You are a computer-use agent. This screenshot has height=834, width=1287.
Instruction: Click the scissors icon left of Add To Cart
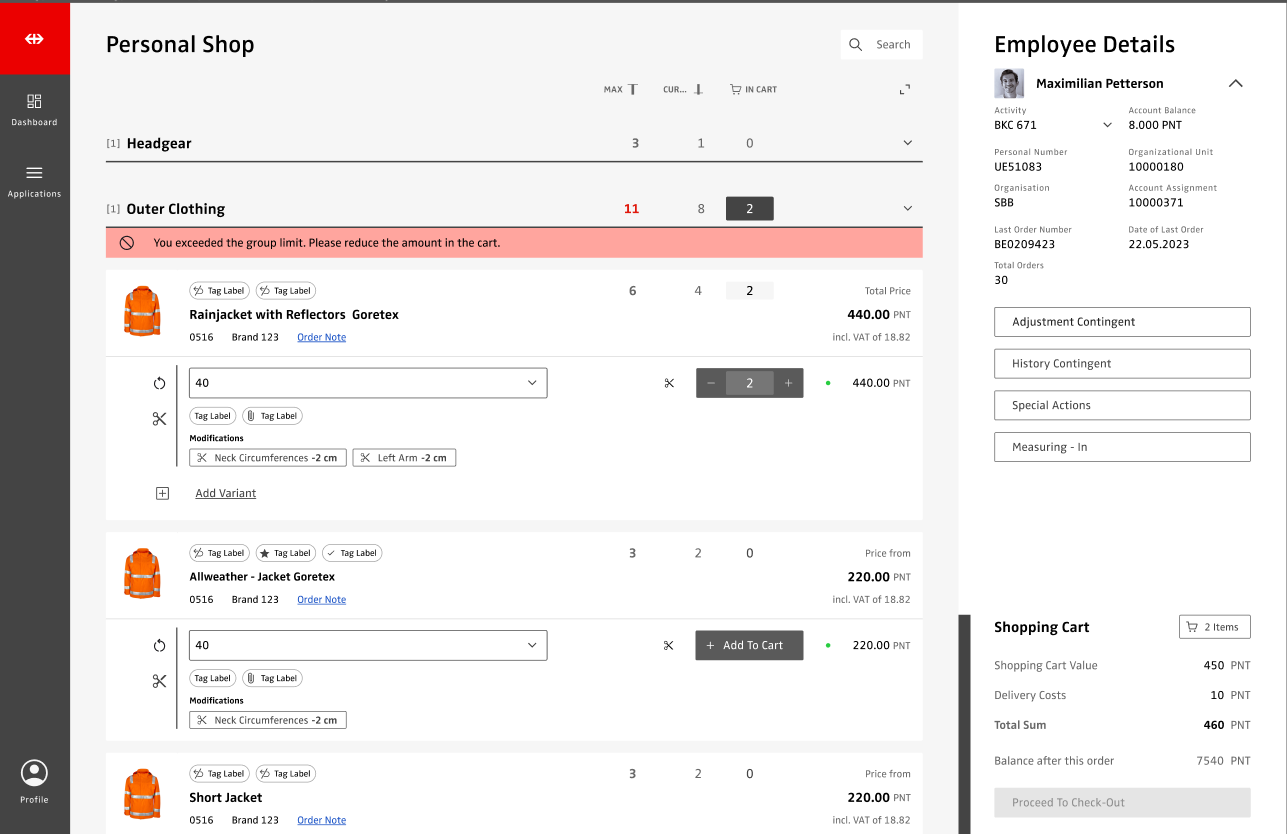[669, 646]
